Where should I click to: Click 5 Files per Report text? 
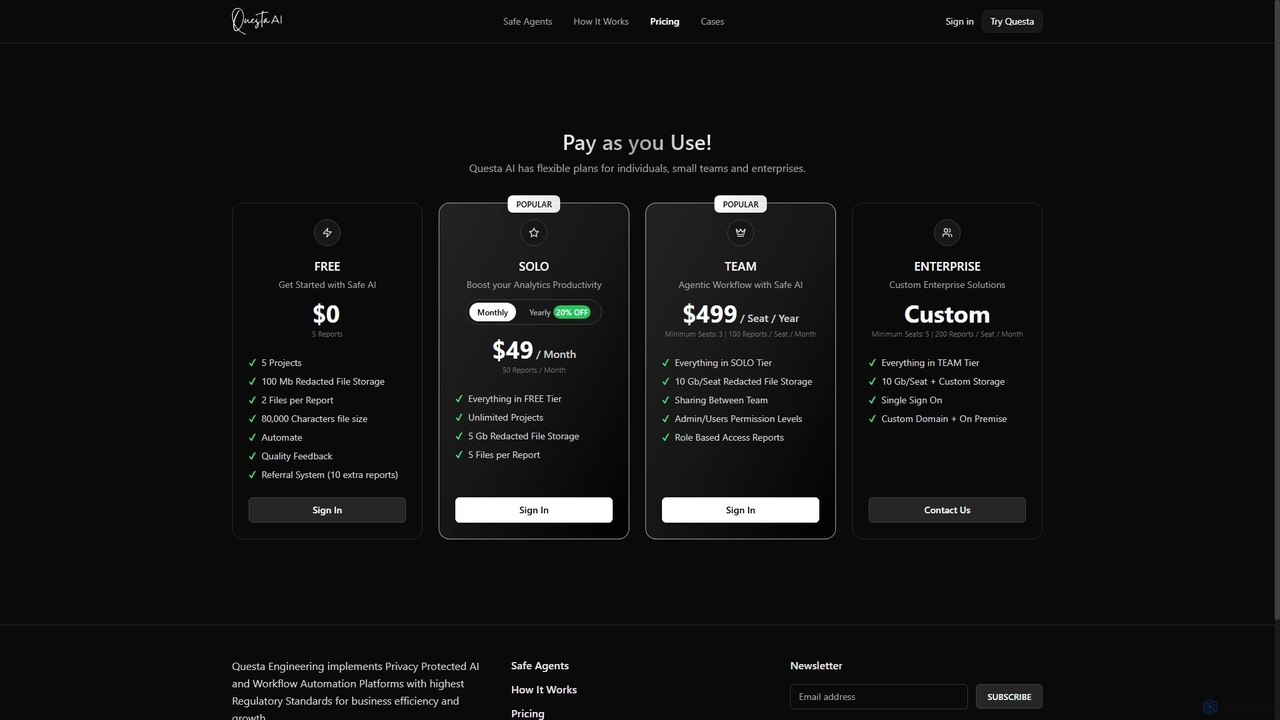pyautogui.click(x=504, y=455)
